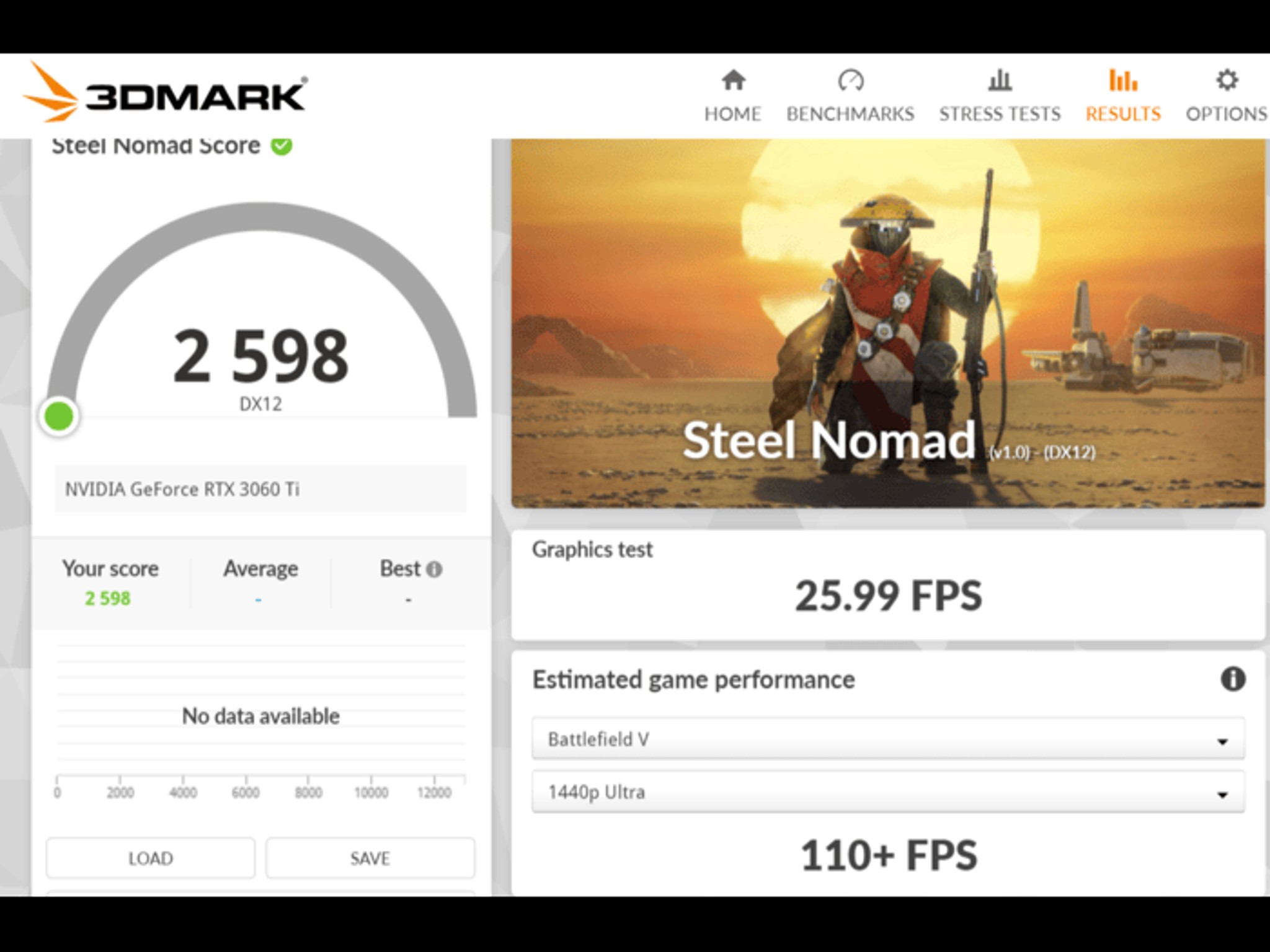The image size is (1270, 952).
Task: Click the DX12 label under the score
Action: (x=260, y=404)
